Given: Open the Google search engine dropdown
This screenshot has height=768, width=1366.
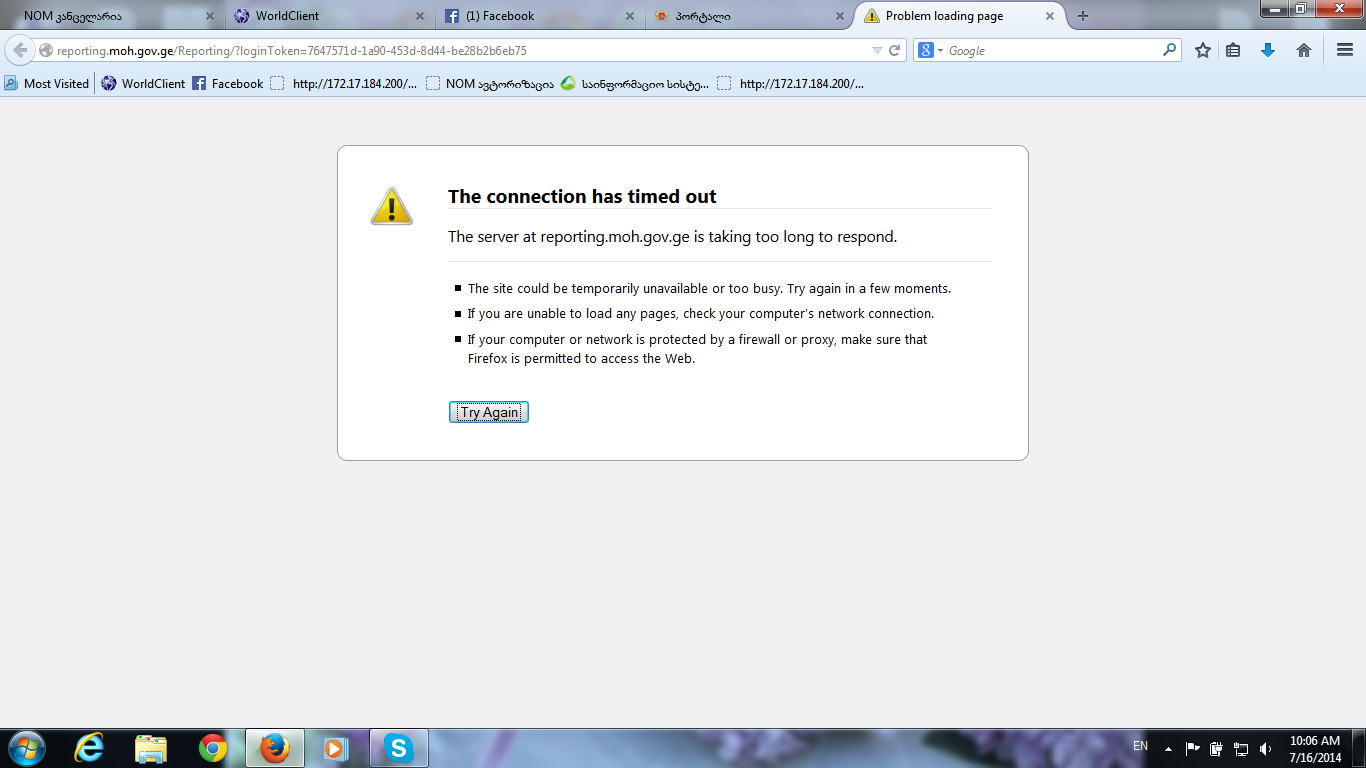Looking at the screenshot, I should point(931,50).
